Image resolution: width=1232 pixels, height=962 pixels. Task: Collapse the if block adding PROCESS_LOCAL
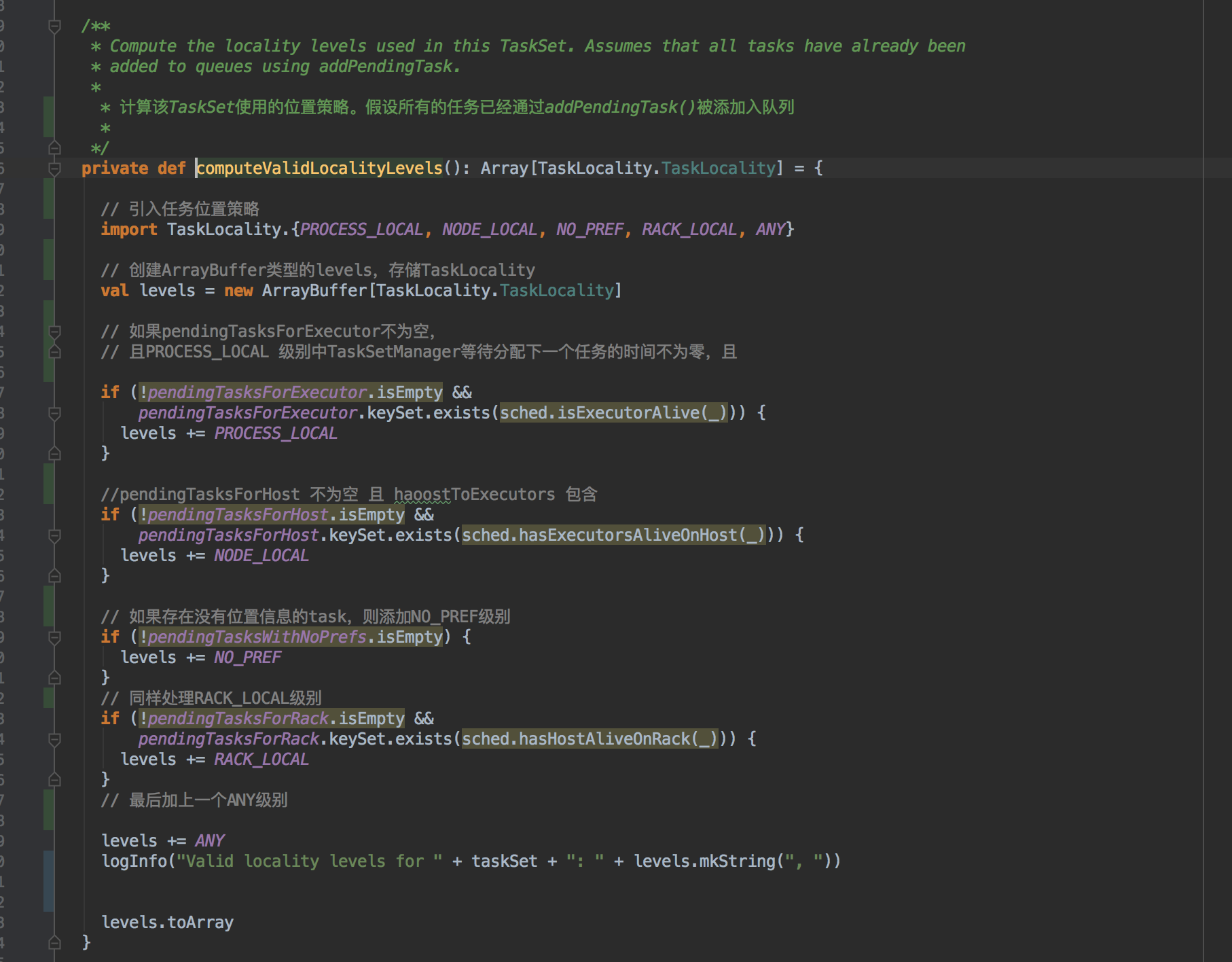[54, 412]
